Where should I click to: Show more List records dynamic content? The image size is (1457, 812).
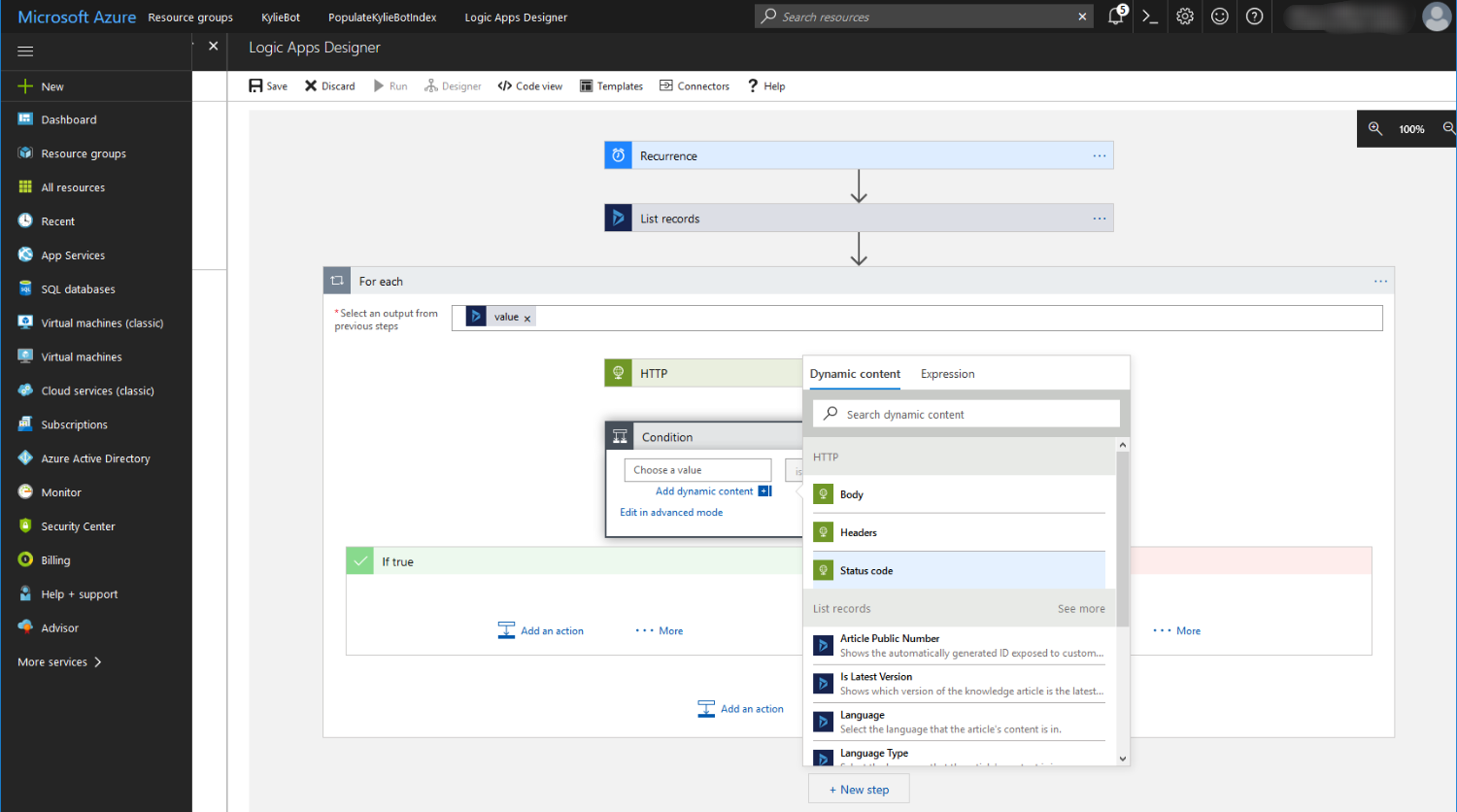(1081, 609)
